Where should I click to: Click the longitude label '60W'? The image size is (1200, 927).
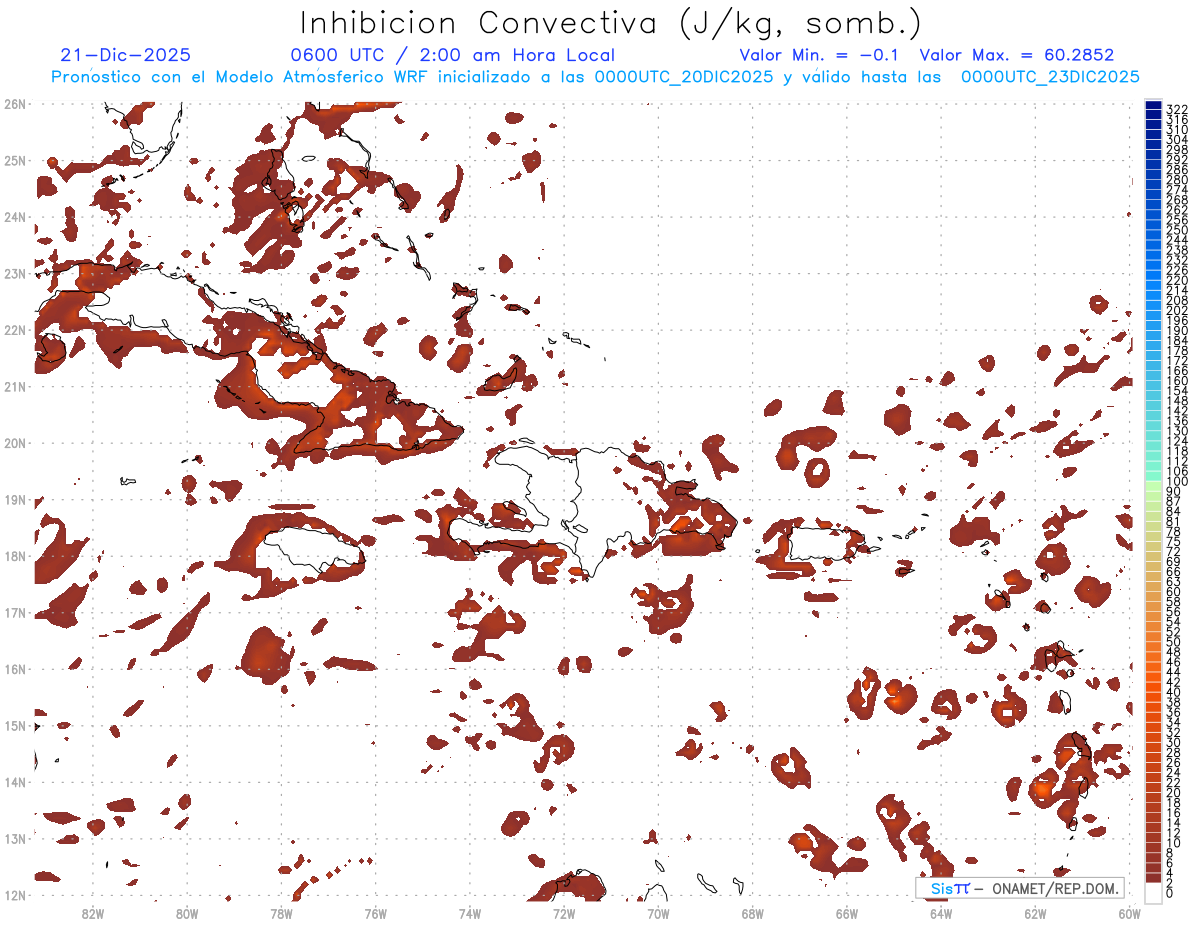1129,913
